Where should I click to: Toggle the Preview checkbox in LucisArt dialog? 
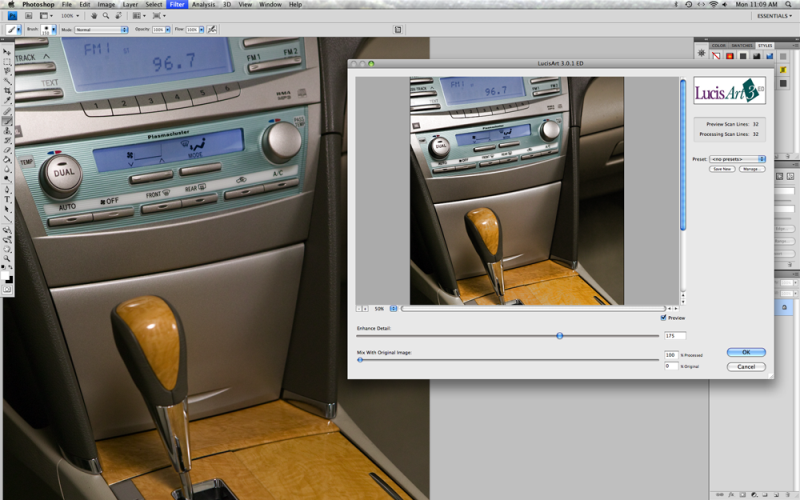[663, 317]
